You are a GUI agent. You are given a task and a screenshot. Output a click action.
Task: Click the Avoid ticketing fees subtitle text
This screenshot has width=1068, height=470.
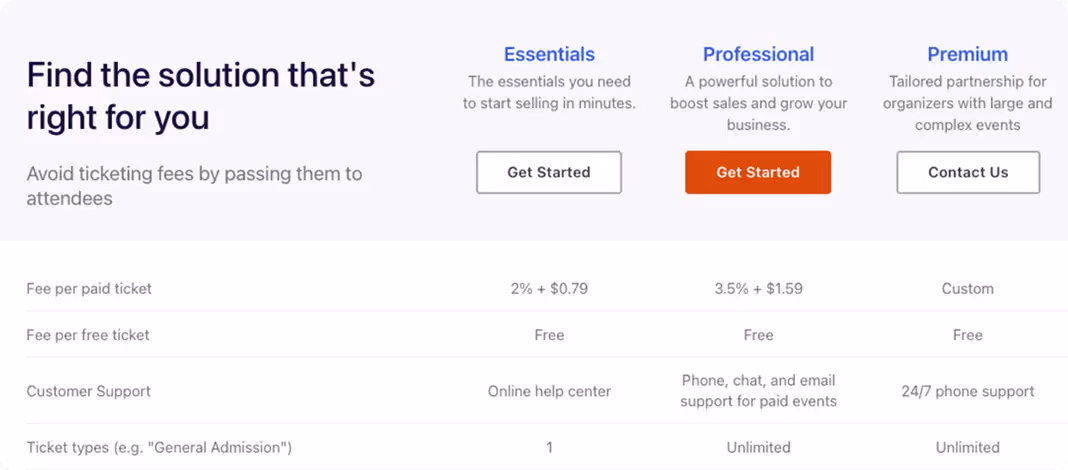click(194, 186)
